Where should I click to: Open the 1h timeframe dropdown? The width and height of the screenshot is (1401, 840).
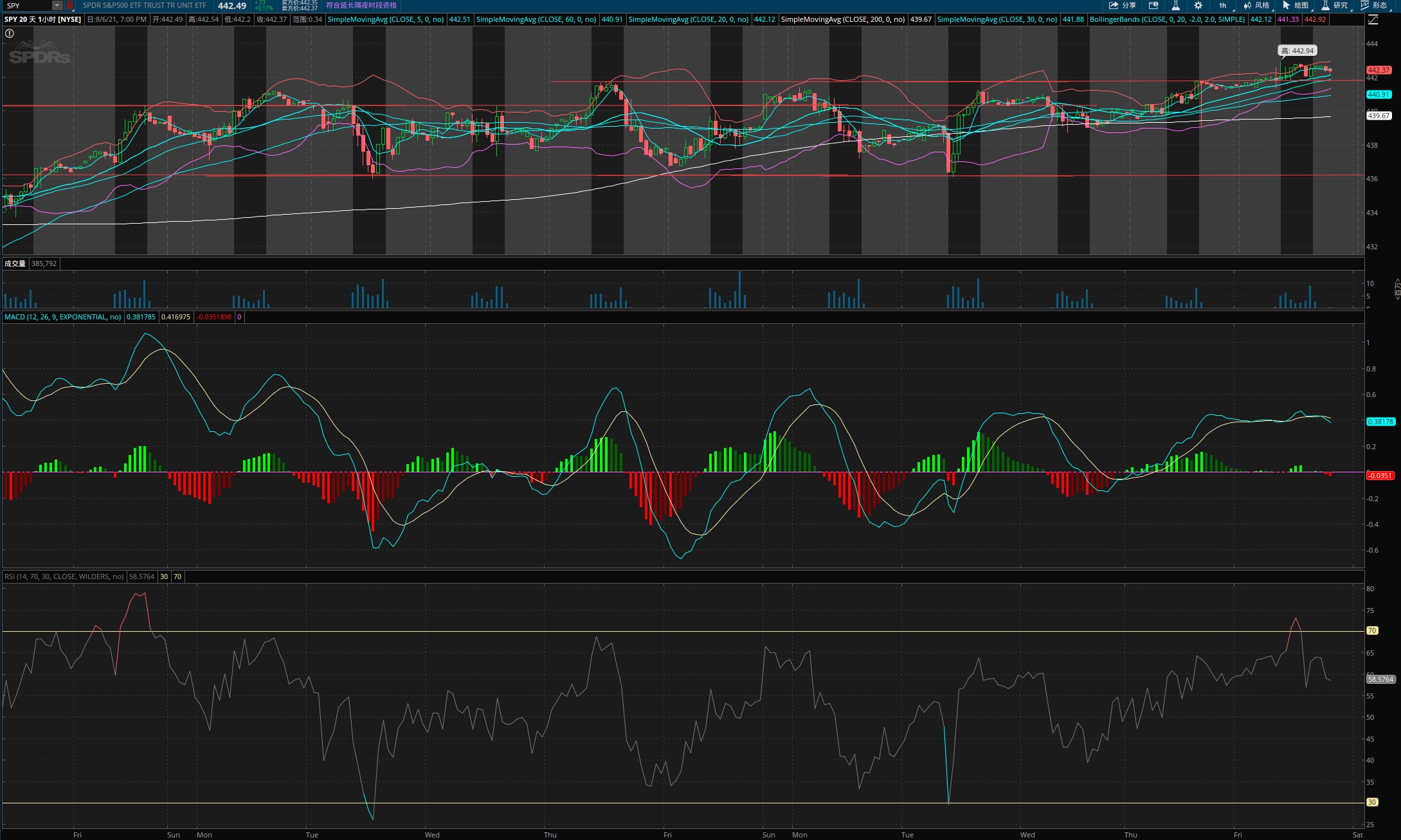pos(1223,5)
